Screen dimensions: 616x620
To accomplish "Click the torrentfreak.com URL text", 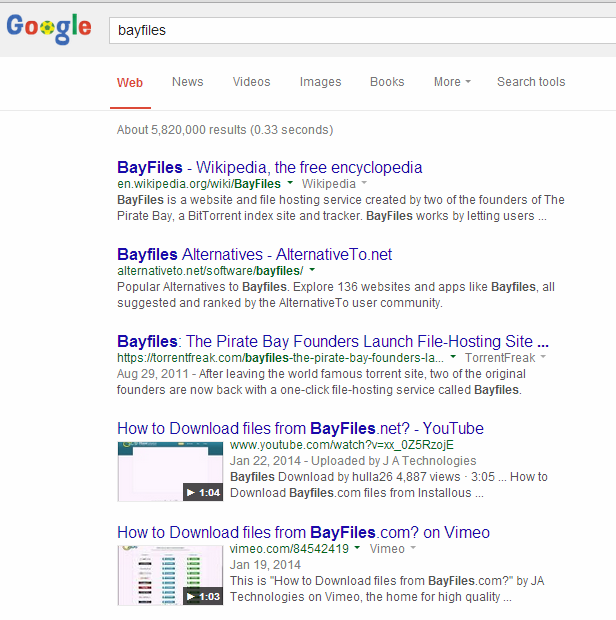I will 280,358.
